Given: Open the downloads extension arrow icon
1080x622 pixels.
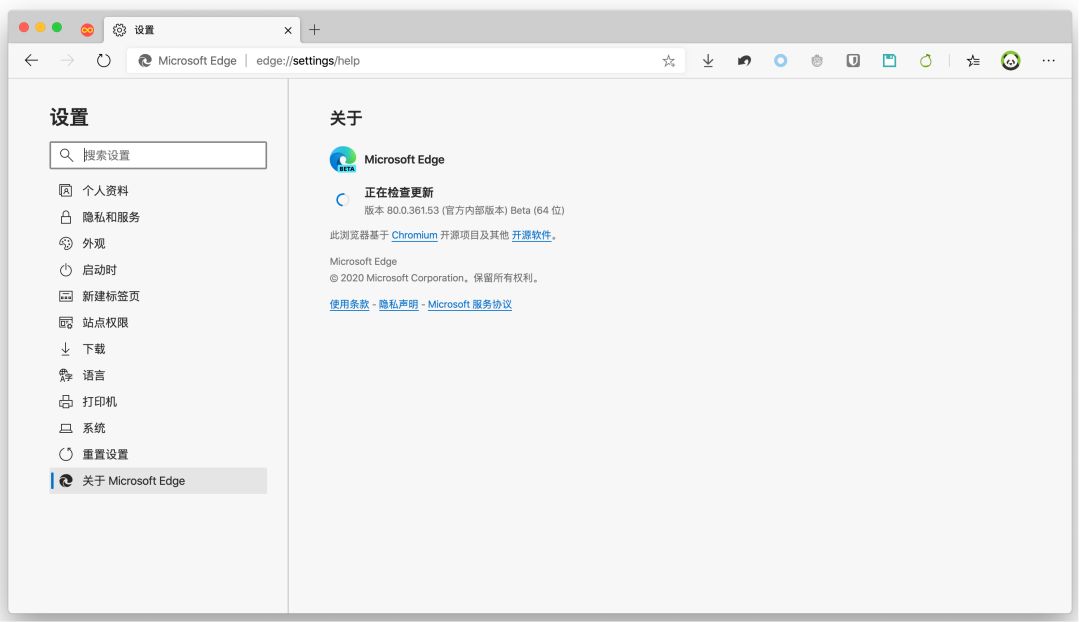Looking at the screenshot, I should click(708, 61).
